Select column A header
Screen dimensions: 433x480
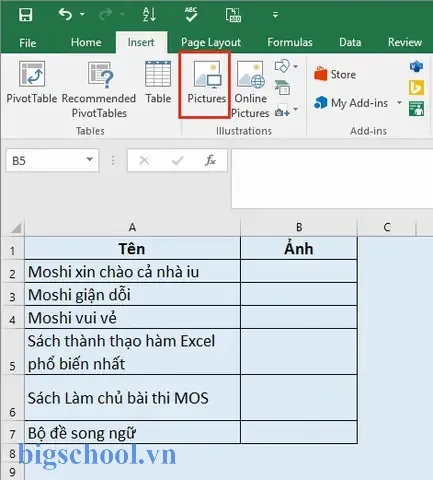click(x=132, y=227)
